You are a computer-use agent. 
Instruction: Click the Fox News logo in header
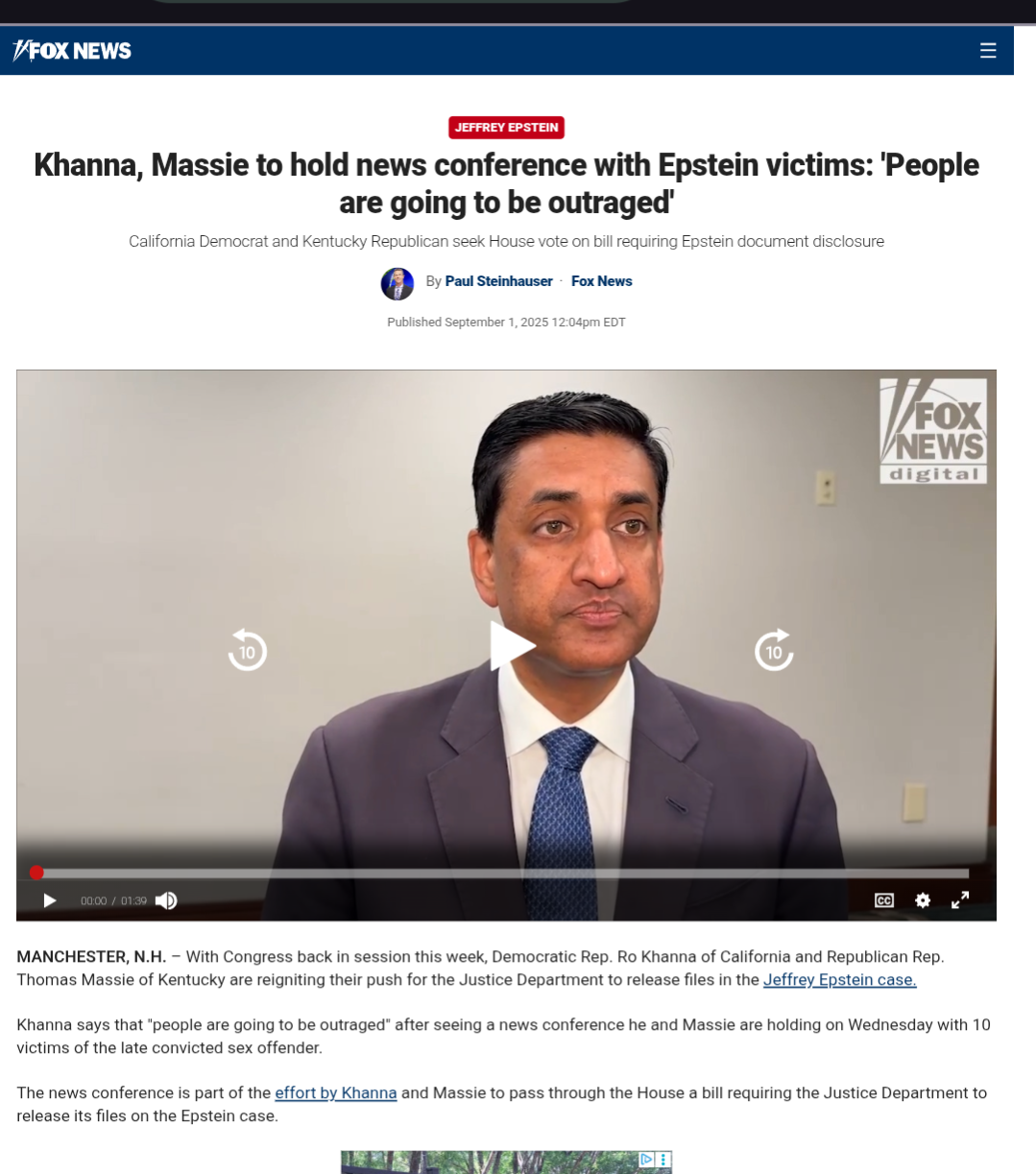coord(72,51)
